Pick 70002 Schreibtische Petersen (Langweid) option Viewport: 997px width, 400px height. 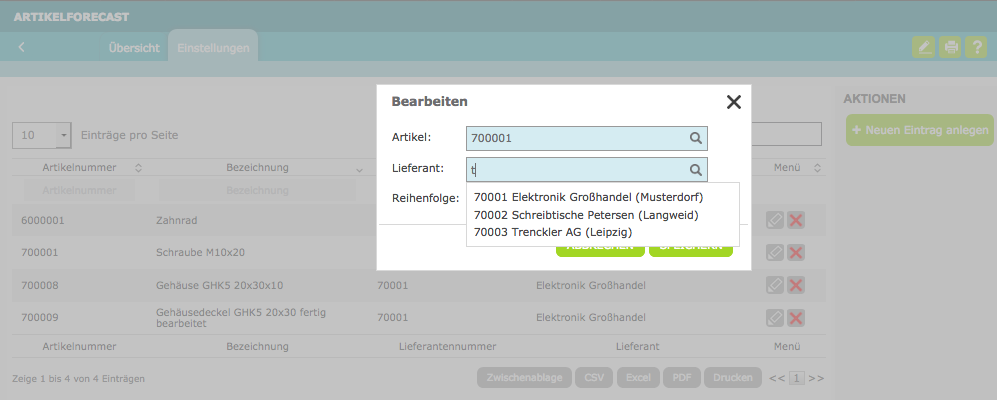(x=586, y=215)
